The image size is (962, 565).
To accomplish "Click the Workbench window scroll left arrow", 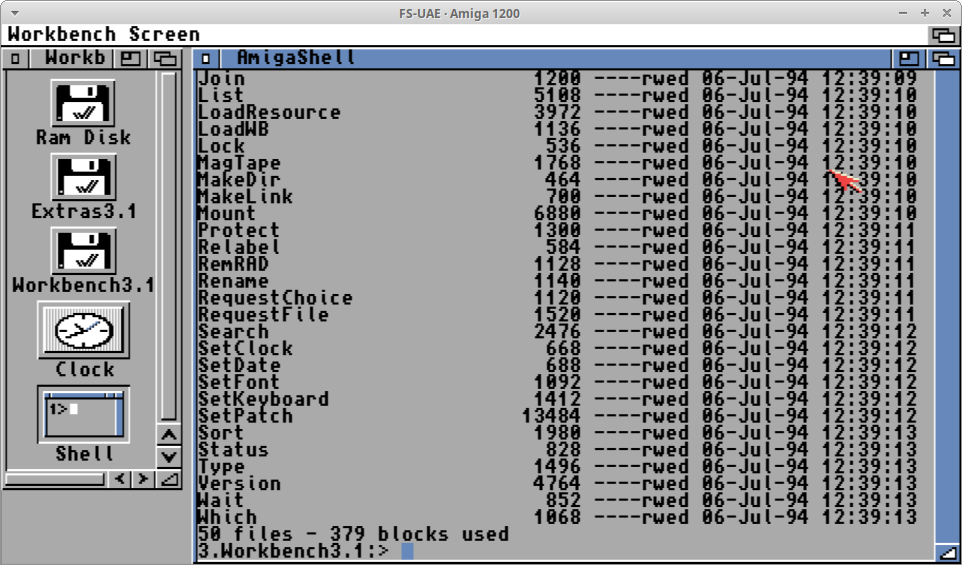I will click(x=120, y=479).
